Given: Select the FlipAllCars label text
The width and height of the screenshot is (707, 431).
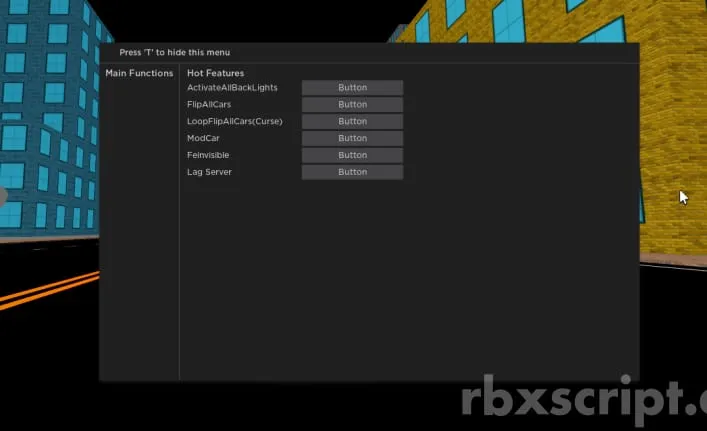Looking at the screenshot, I should [209, 105].
